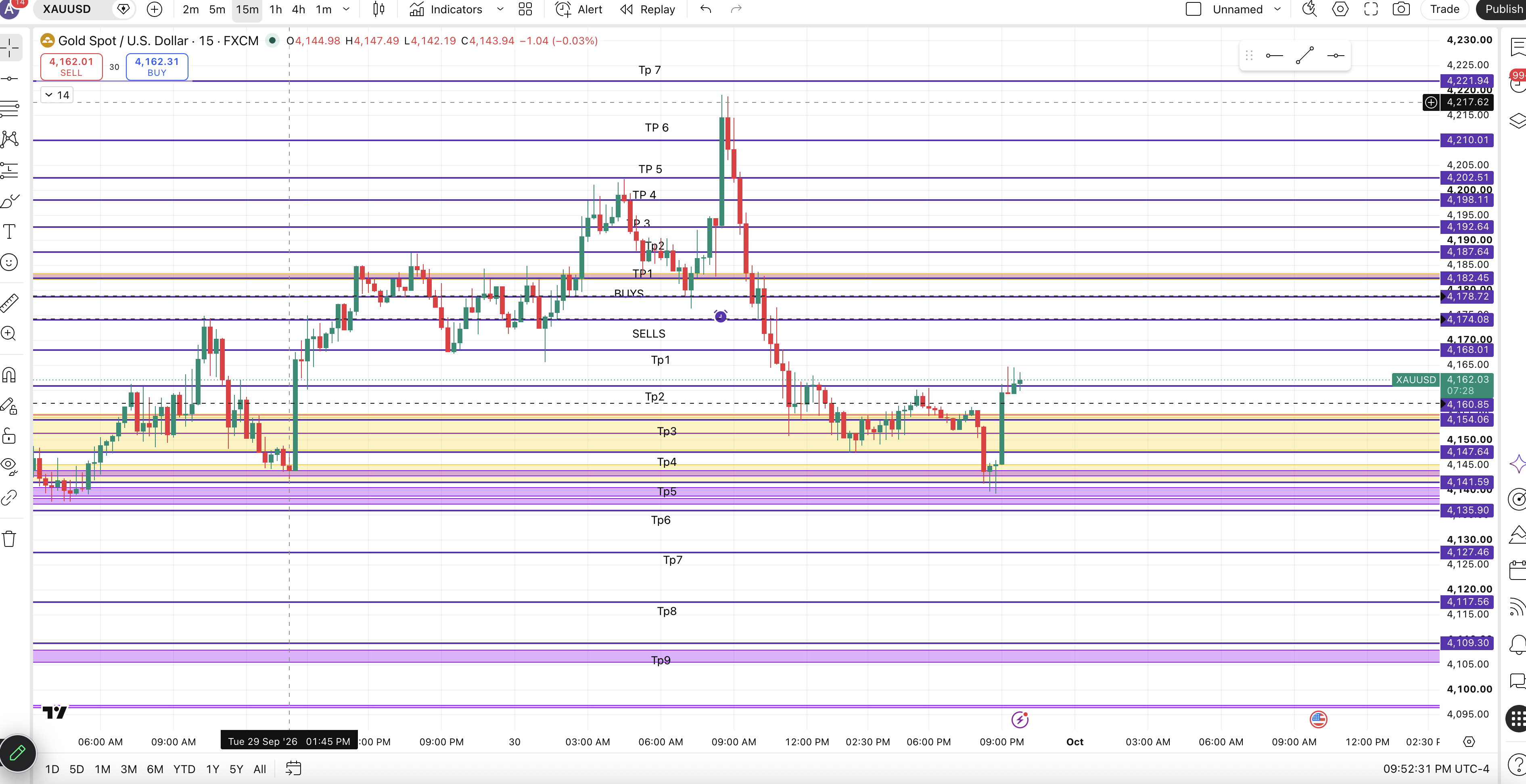The image size is (1526, 784).
Task: Open the Trade panel button
Action: click(x=1444, y=9)
